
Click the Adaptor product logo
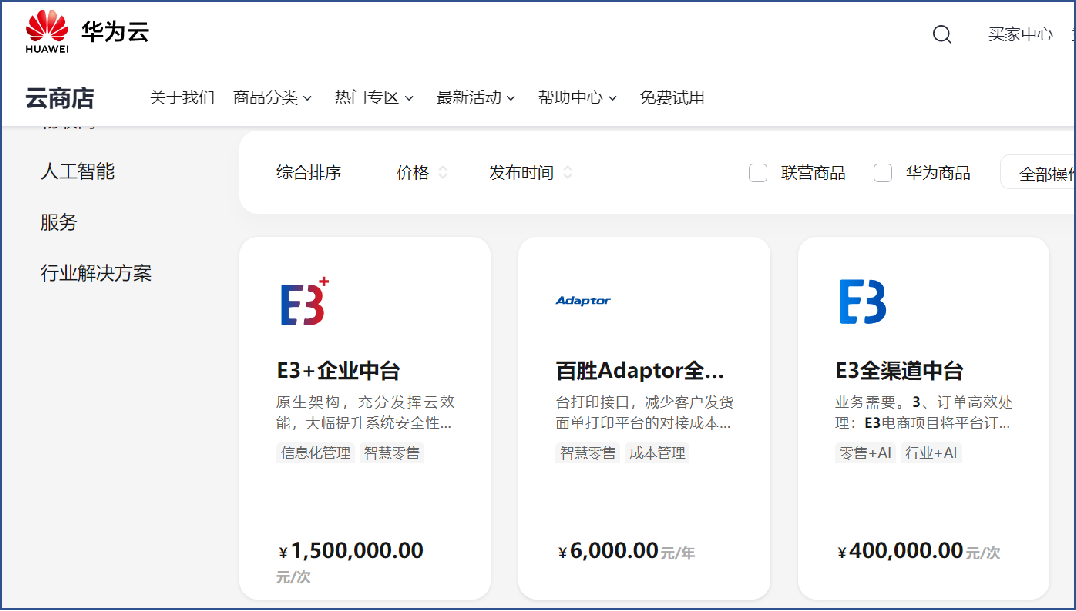click(x=583, y=301)
